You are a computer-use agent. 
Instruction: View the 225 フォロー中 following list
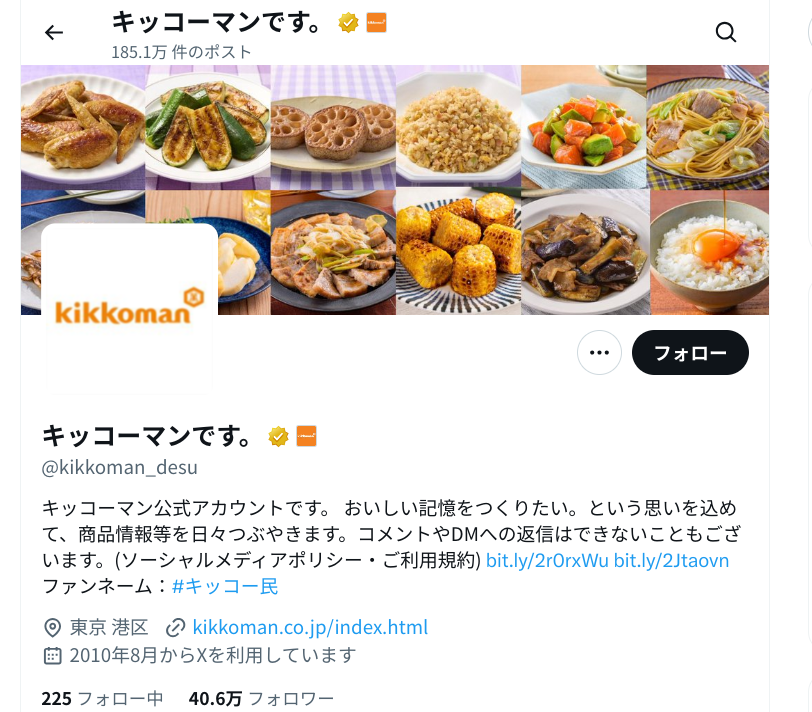click(x=103, y=699)
